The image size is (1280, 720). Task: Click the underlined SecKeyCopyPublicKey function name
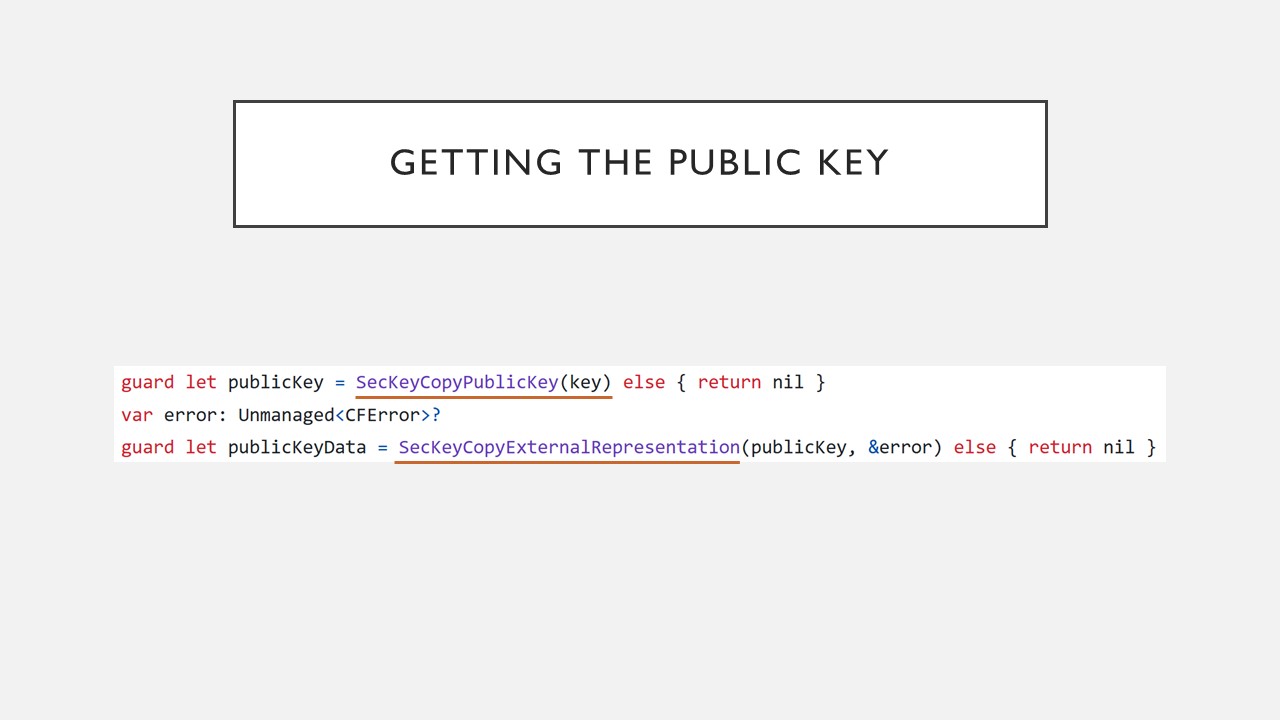tap(457, 382)
